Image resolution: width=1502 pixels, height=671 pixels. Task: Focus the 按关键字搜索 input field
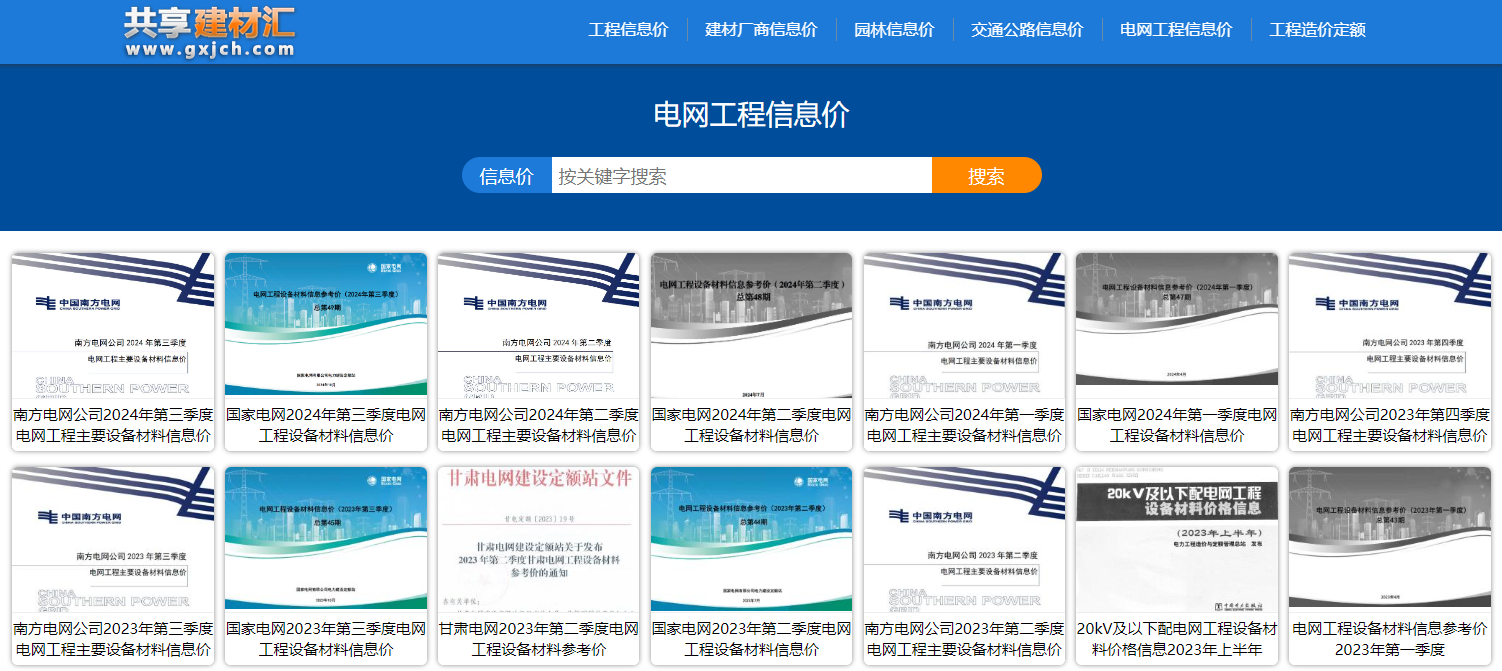click(x=742, y=176)
